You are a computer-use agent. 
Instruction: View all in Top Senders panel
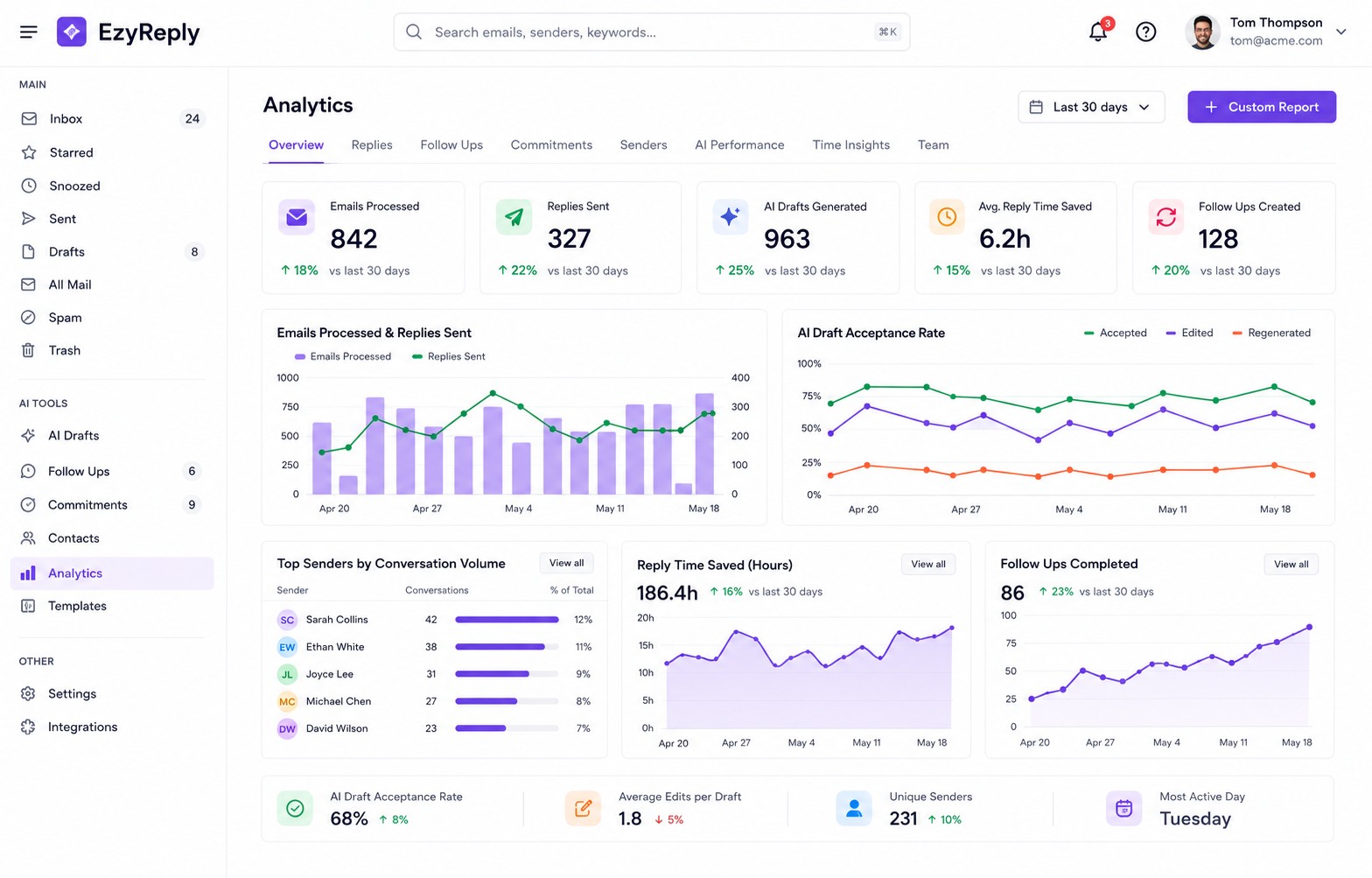point(566,563)
